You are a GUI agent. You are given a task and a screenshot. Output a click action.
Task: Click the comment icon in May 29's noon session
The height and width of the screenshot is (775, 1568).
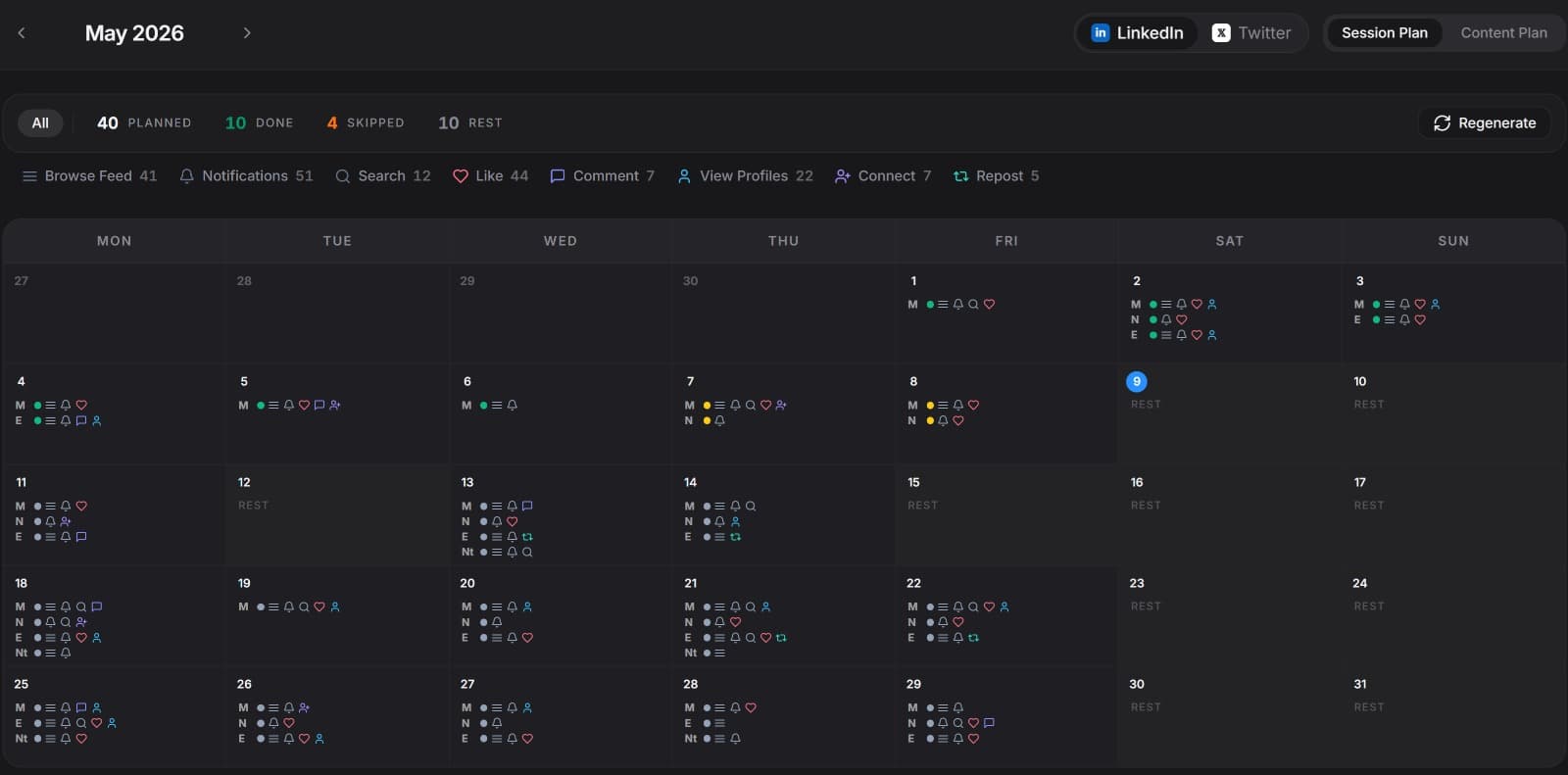coord(989,723)
